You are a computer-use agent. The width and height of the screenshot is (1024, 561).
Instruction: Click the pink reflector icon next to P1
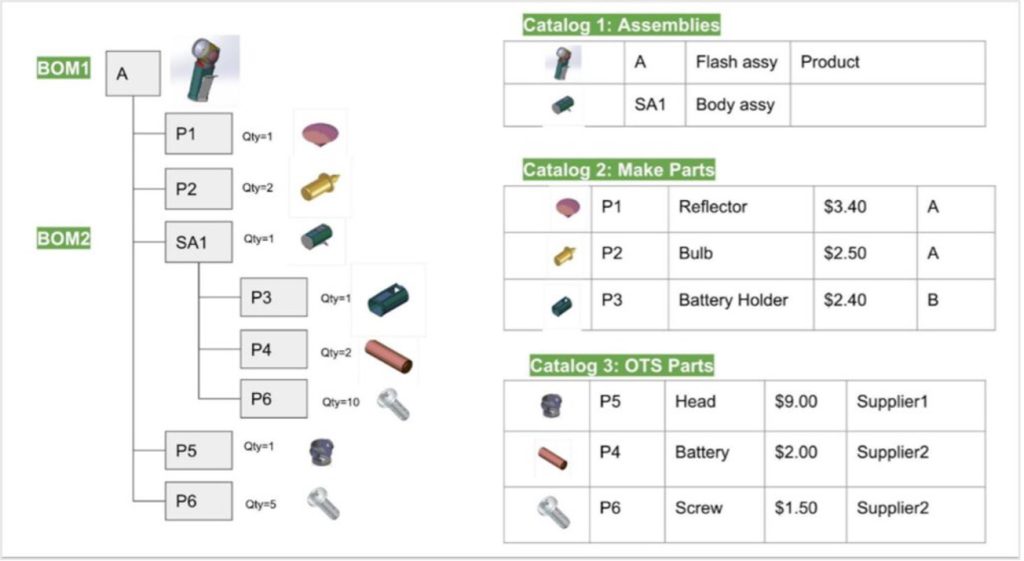(320, 135)
